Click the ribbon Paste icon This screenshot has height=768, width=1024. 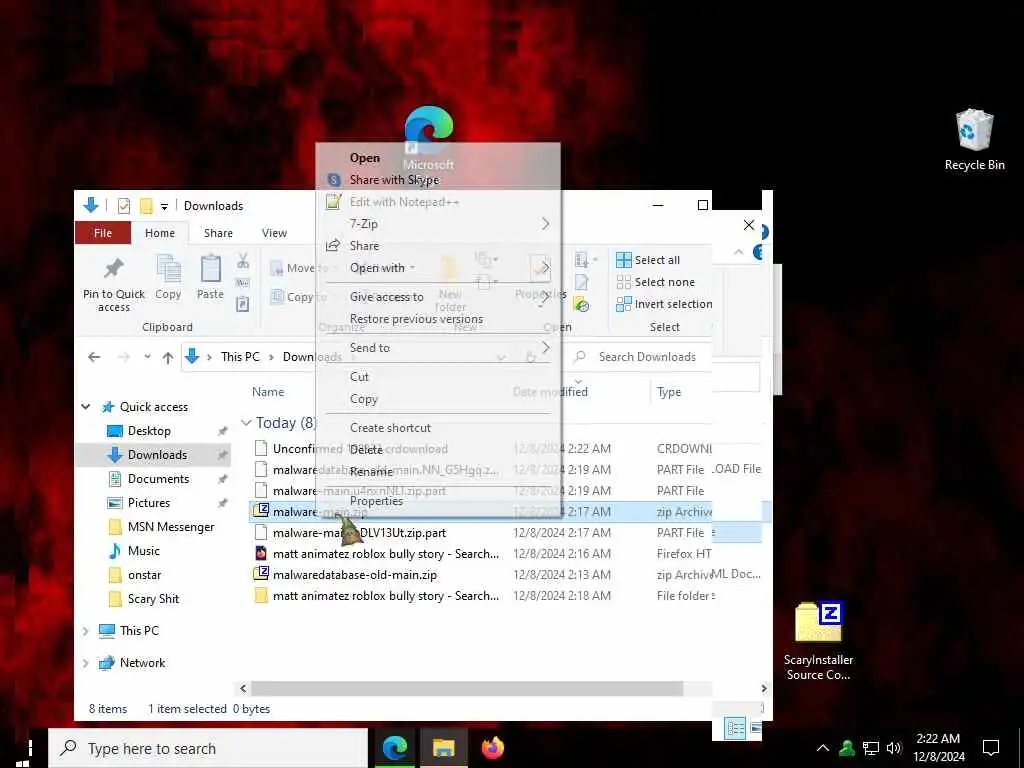(x=210, y=278)
